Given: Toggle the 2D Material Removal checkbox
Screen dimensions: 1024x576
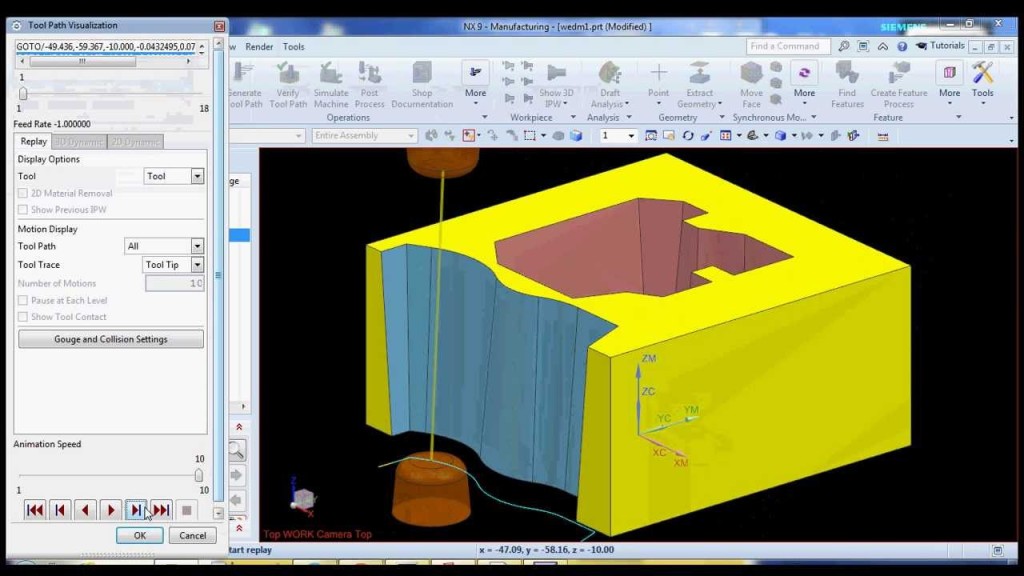Looking at the screenshot, I should pyautogui.click(x=23, y=193).
